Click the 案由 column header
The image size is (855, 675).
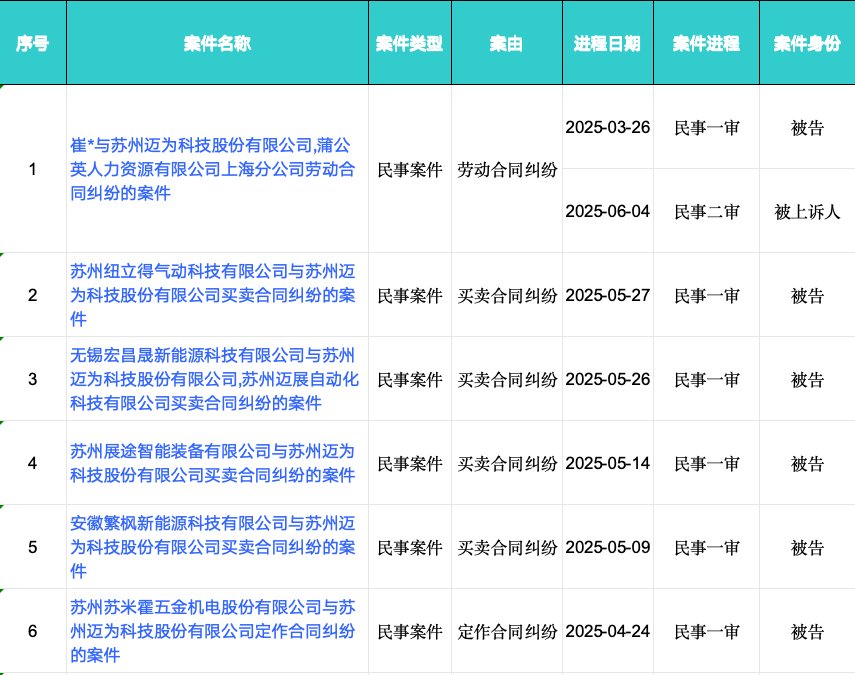[507, 43]
